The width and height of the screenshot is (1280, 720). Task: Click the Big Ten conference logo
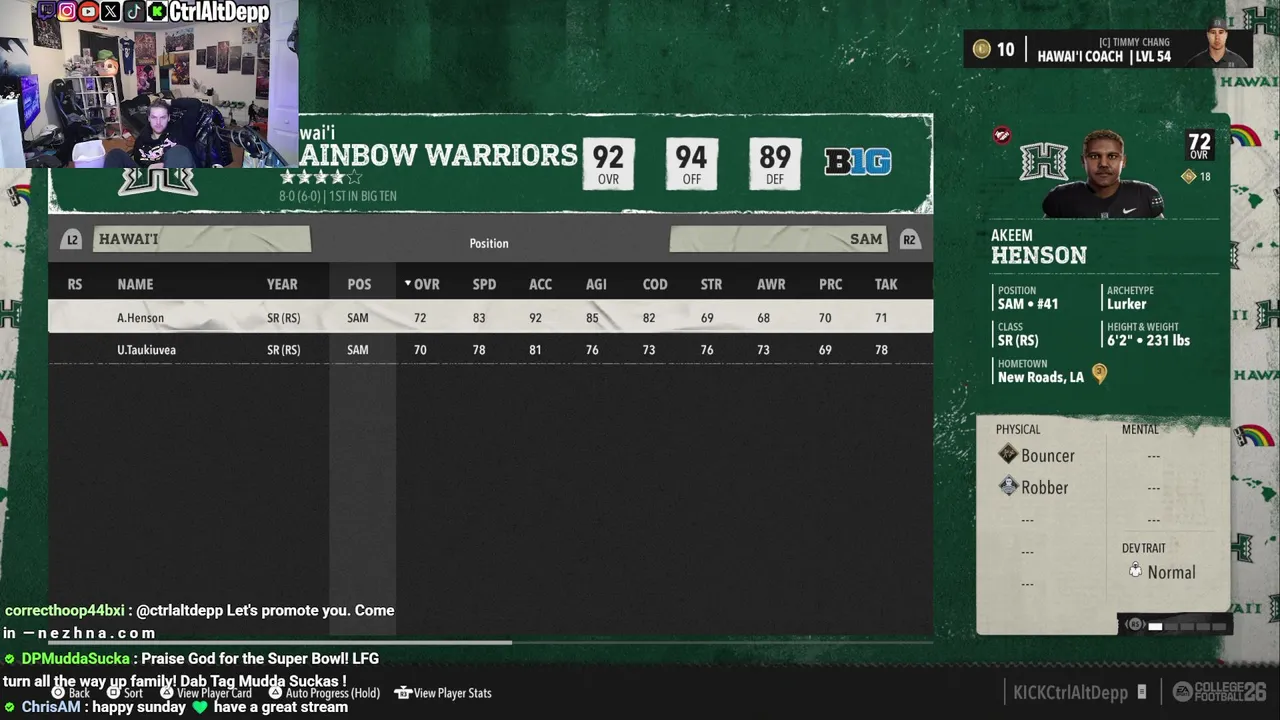tap(857, 162)
